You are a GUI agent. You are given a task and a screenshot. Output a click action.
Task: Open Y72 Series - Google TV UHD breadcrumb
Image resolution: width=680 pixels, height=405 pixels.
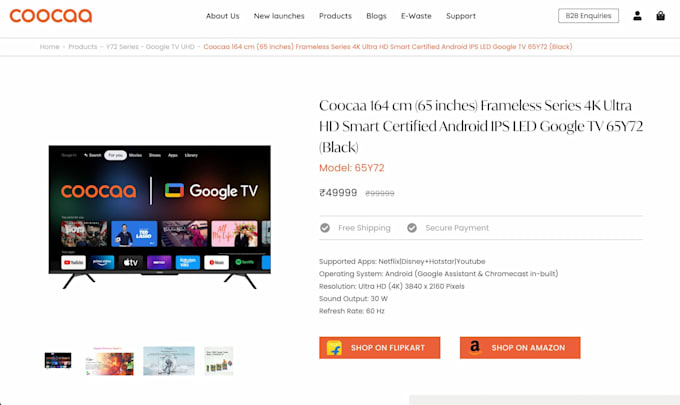tap(150, 47)
